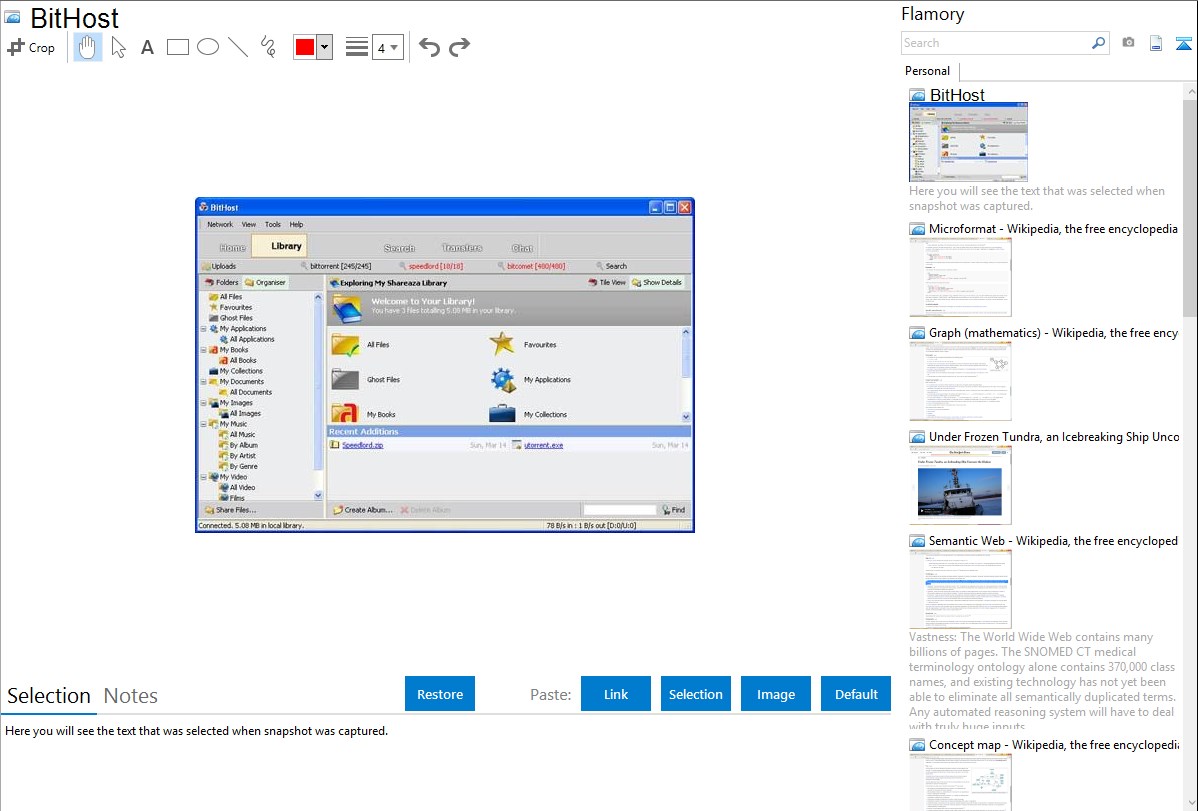Image resolution: width=1198 pixels, height=811 pixels.
Task: Click the Paste Link button
Action: pos(616,694)
